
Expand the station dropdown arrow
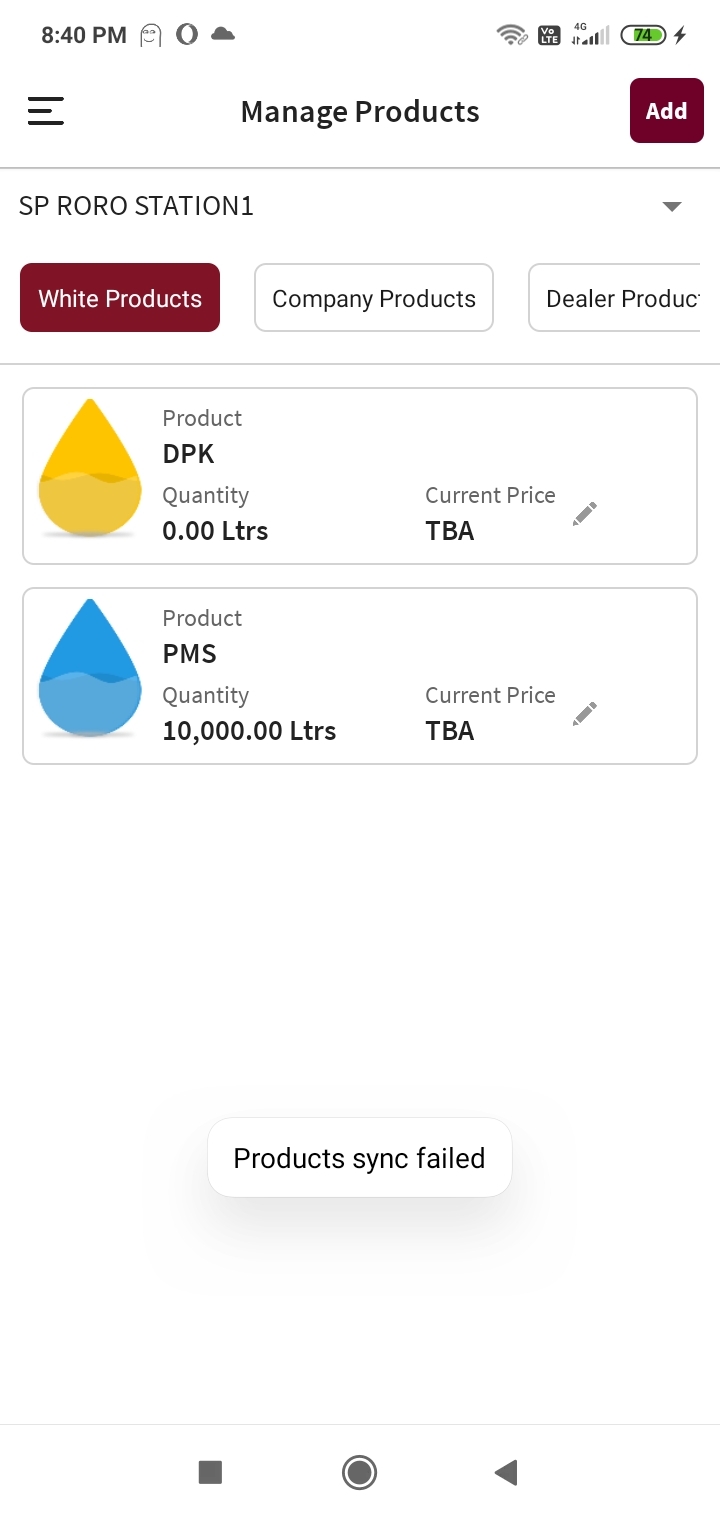coord(672,206)
